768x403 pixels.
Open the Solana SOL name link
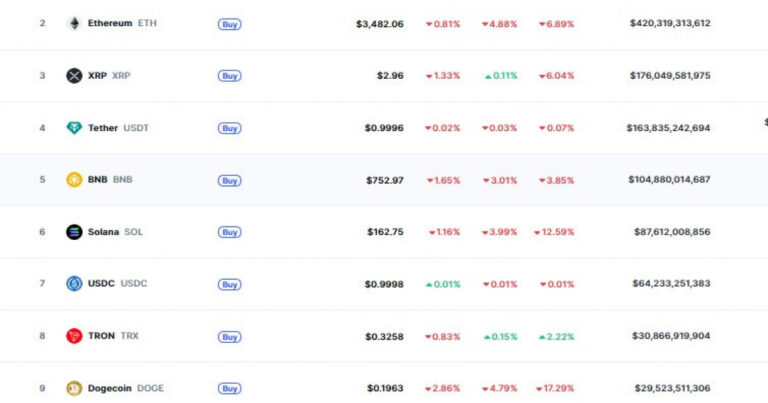[x=115, y=232]
